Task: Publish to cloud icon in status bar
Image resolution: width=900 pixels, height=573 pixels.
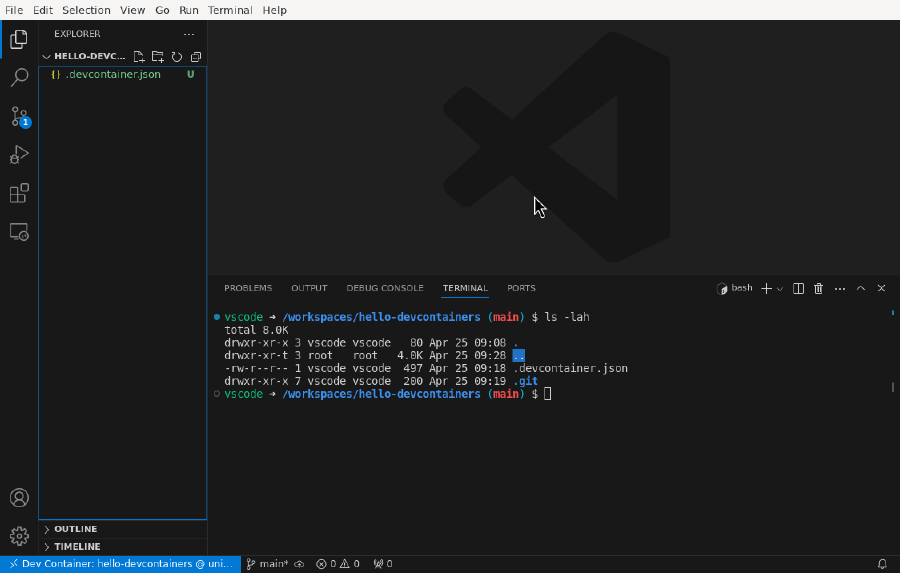Action: (x=299, y=564)
